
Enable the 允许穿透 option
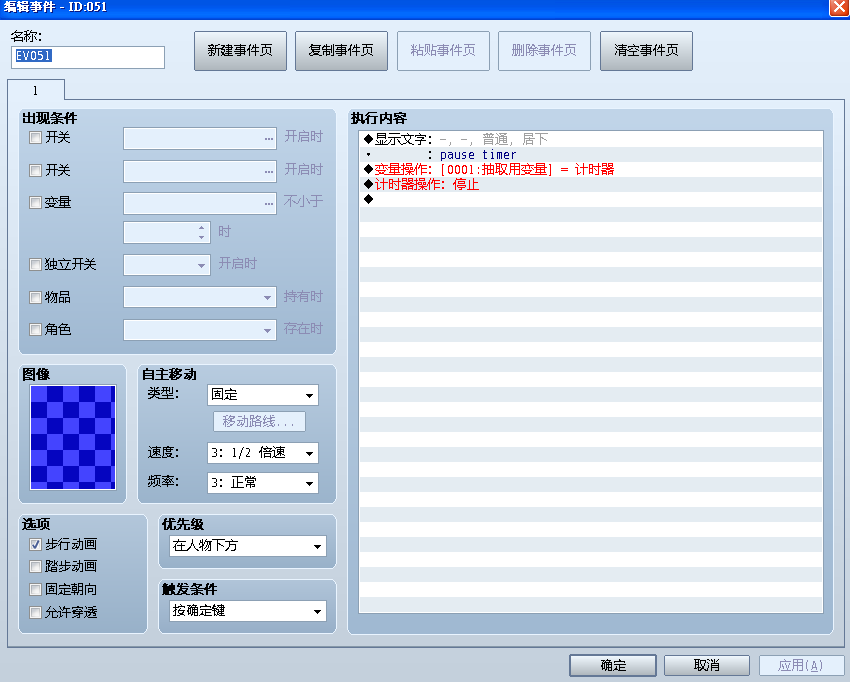tap(35, 613)
